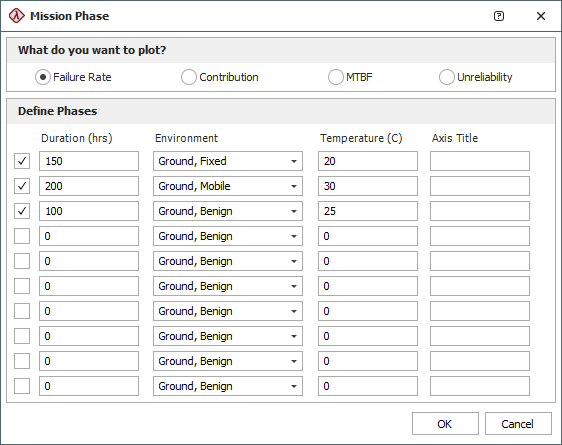The height and width of the screenshot is (445, 562).
Task: Enable the fourth phase checkbox
Action: [22, 236]
